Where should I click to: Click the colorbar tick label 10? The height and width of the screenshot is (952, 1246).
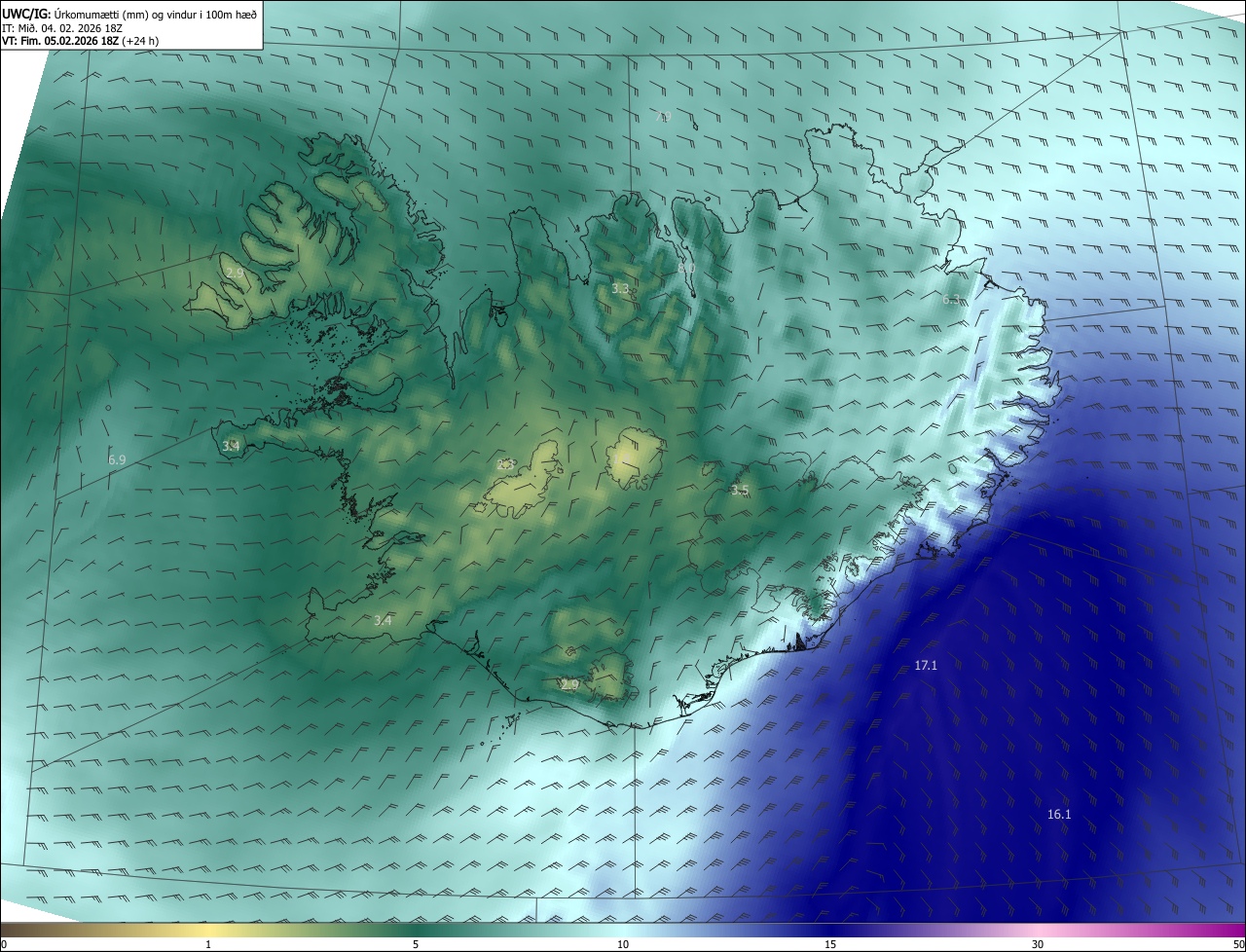click(623, 944)
